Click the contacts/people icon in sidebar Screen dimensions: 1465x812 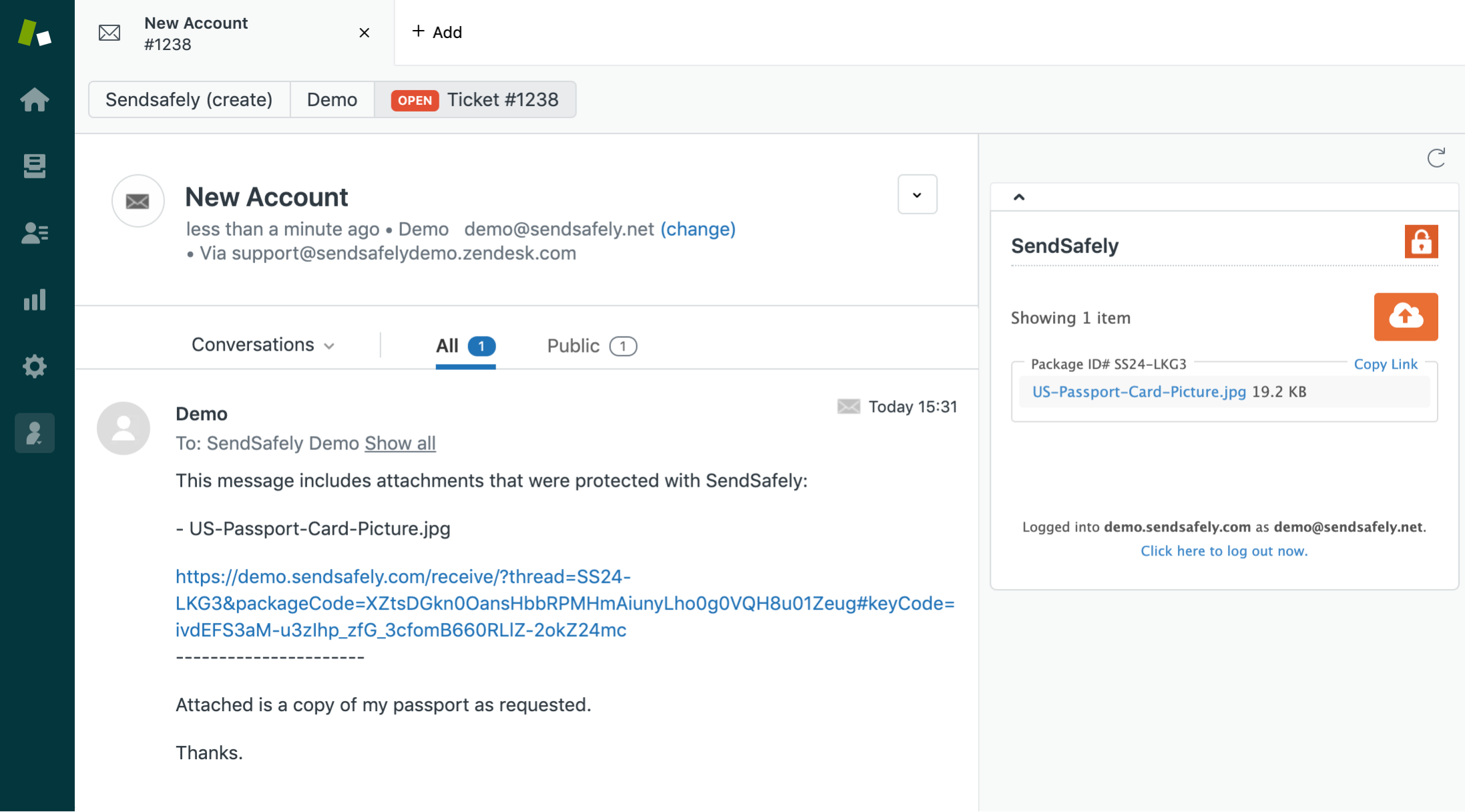(36, 231)
